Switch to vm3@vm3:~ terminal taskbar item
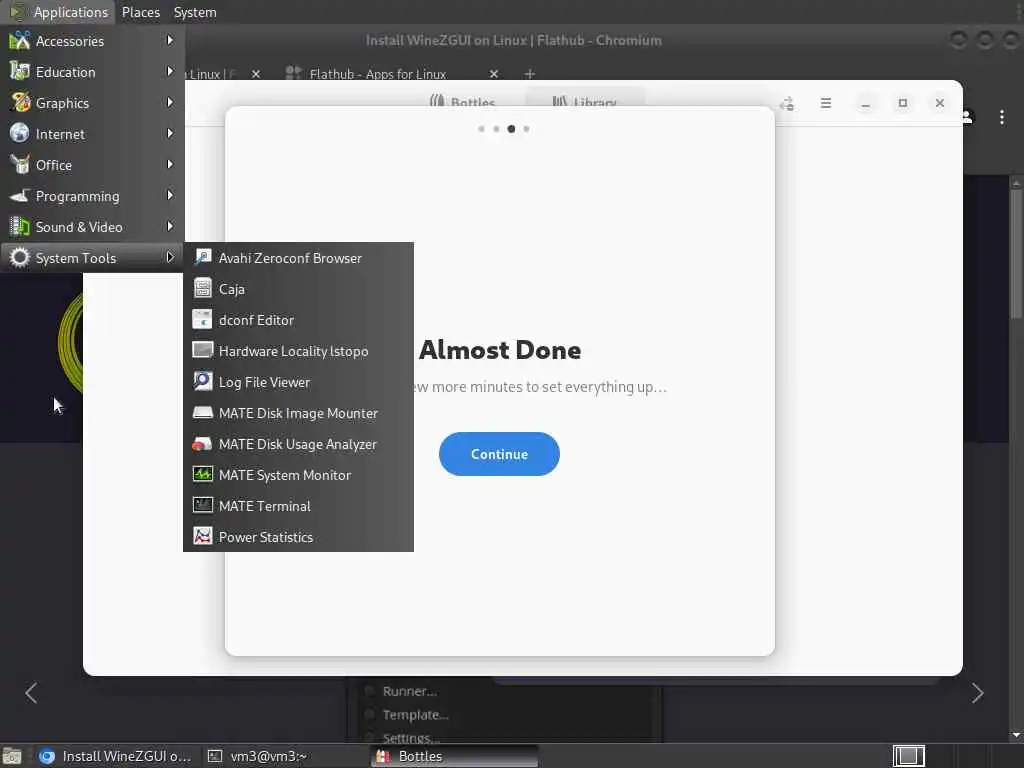 tap(257, 756)
